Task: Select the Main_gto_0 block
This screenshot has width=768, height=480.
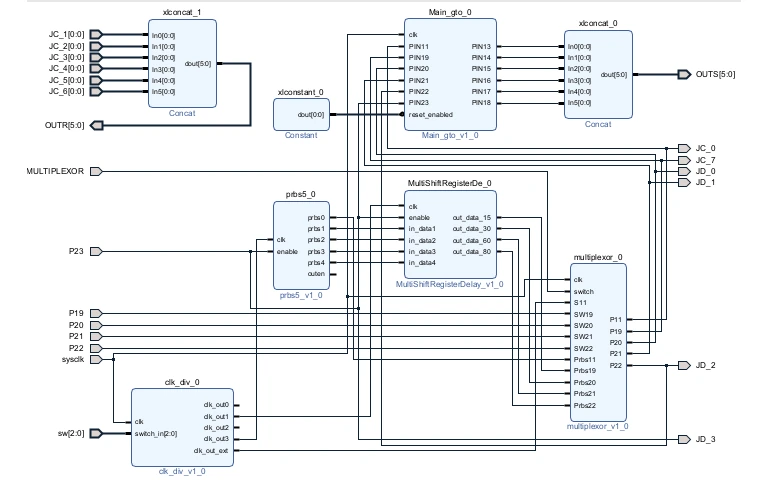Action: (x=450, y=74)
